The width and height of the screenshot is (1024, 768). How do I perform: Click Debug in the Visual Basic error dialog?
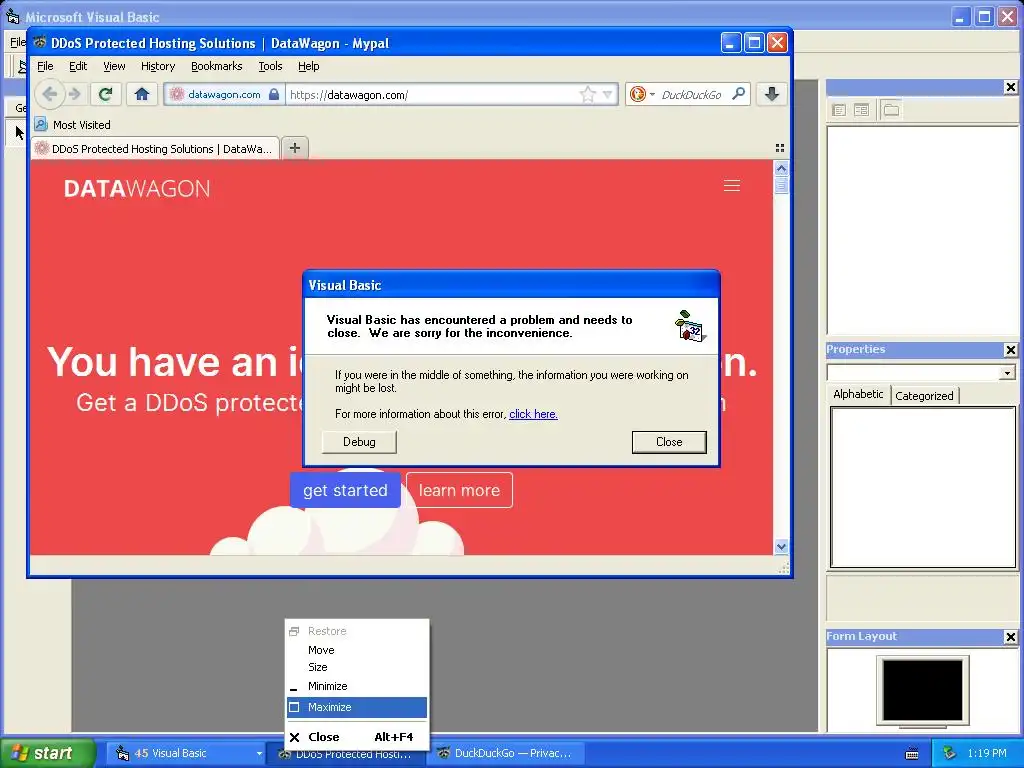click(x=359, y=442)
